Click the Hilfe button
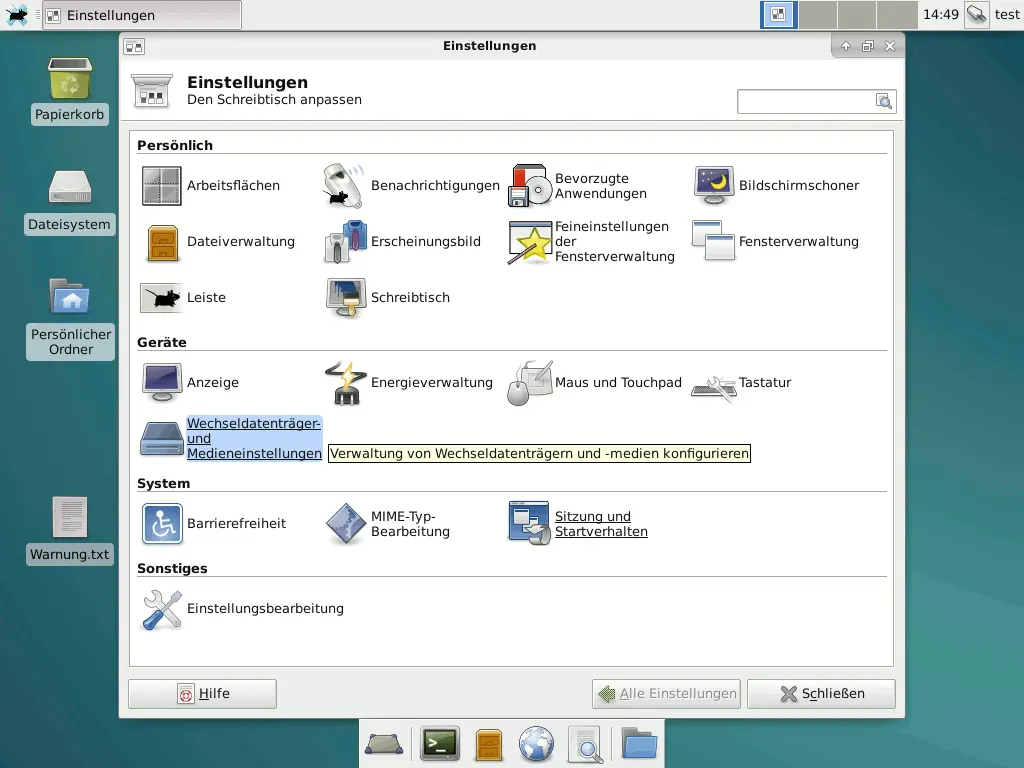 pyautogui.click(x=202, y=694)
